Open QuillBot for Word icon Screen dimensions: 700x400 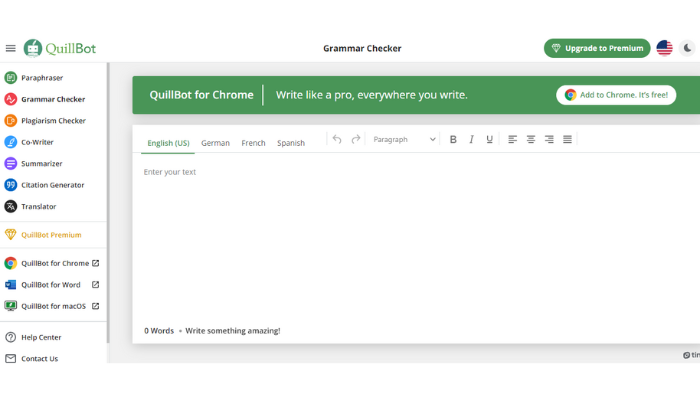(10, 285)
